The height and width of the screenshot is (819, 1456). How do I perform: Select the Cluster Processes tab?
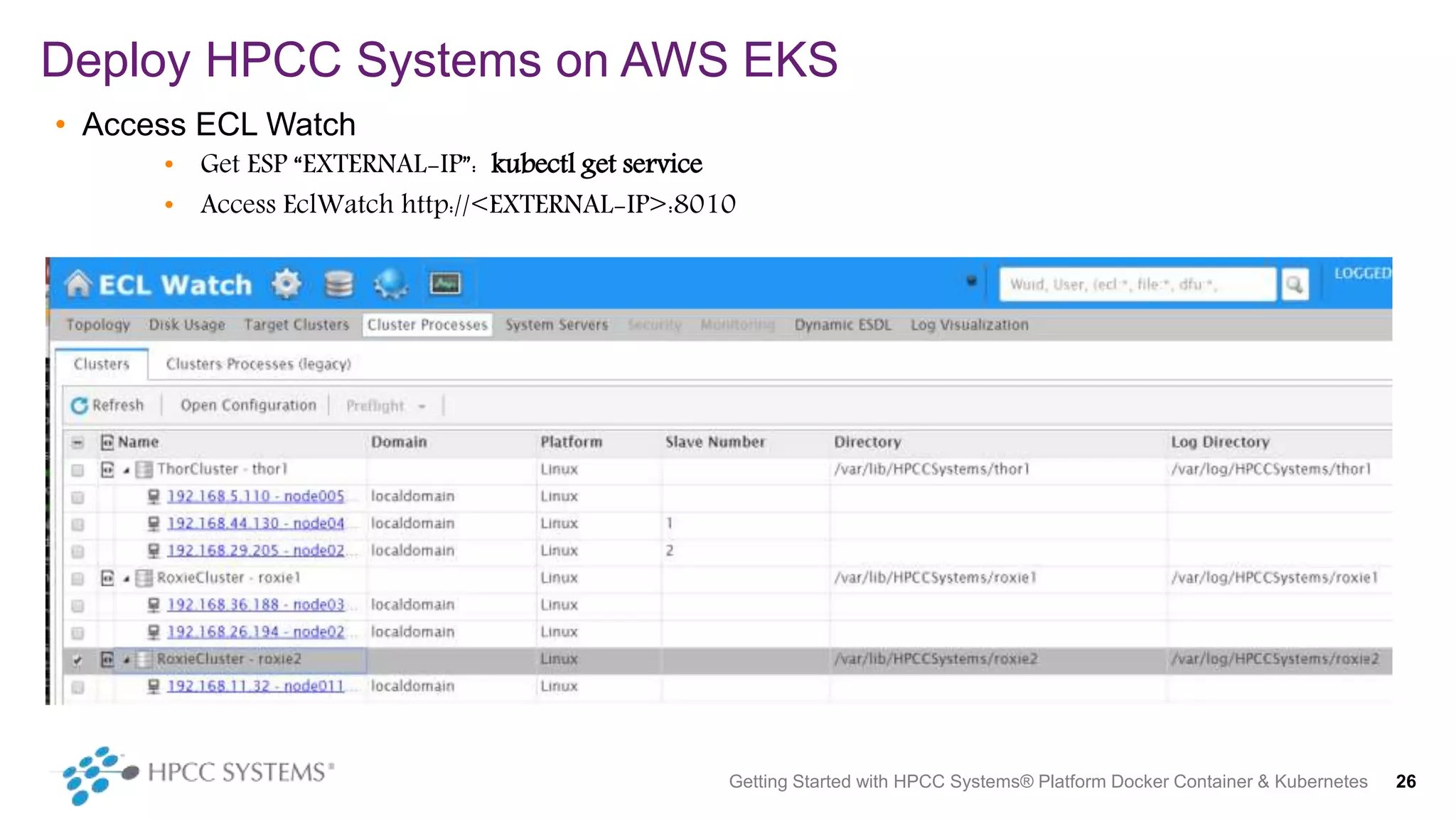click(427, 325)
